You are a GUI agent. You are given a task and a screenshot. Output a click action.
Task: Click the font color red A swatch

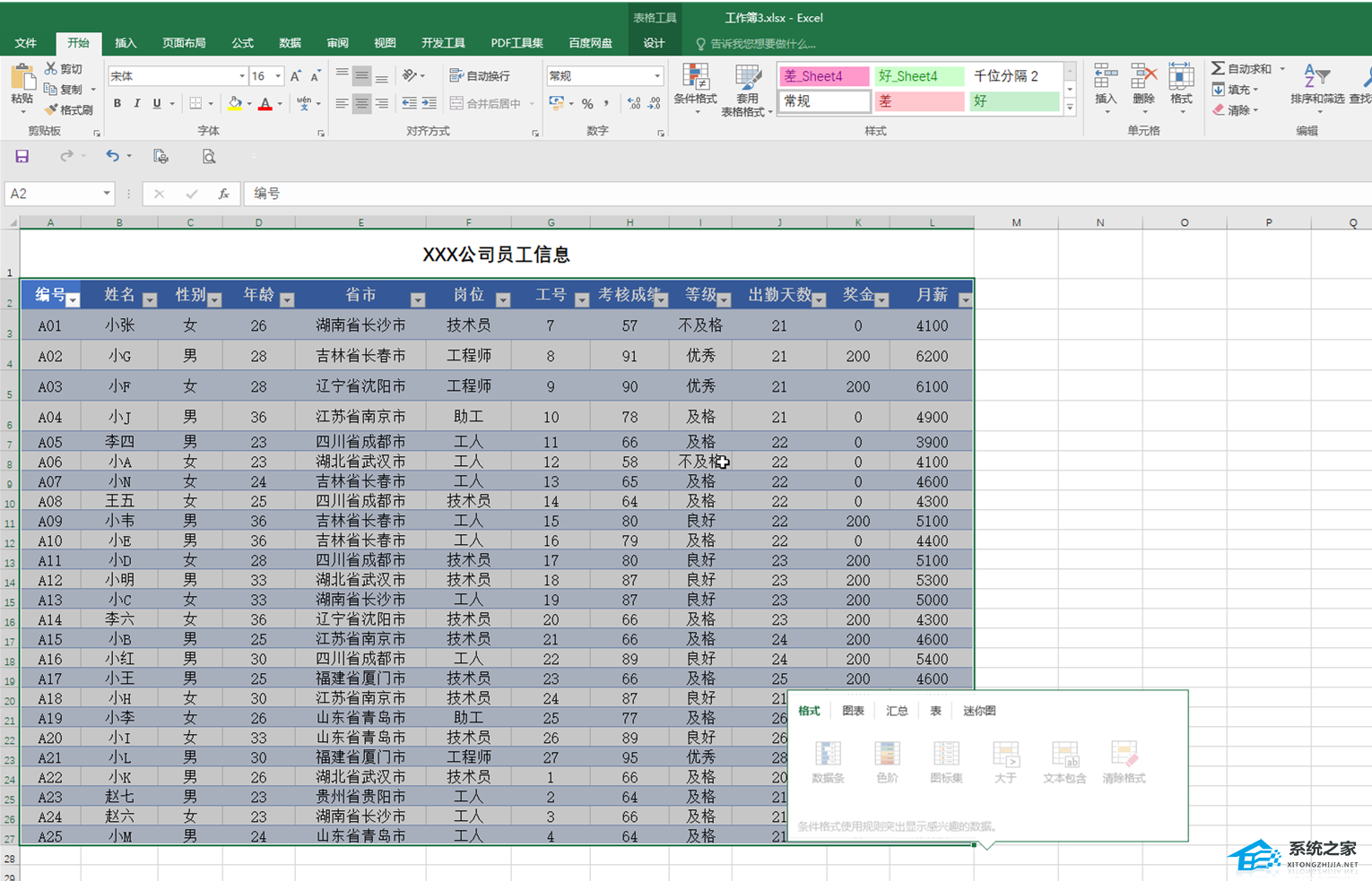pyautogui.click(x=265, y=104)
